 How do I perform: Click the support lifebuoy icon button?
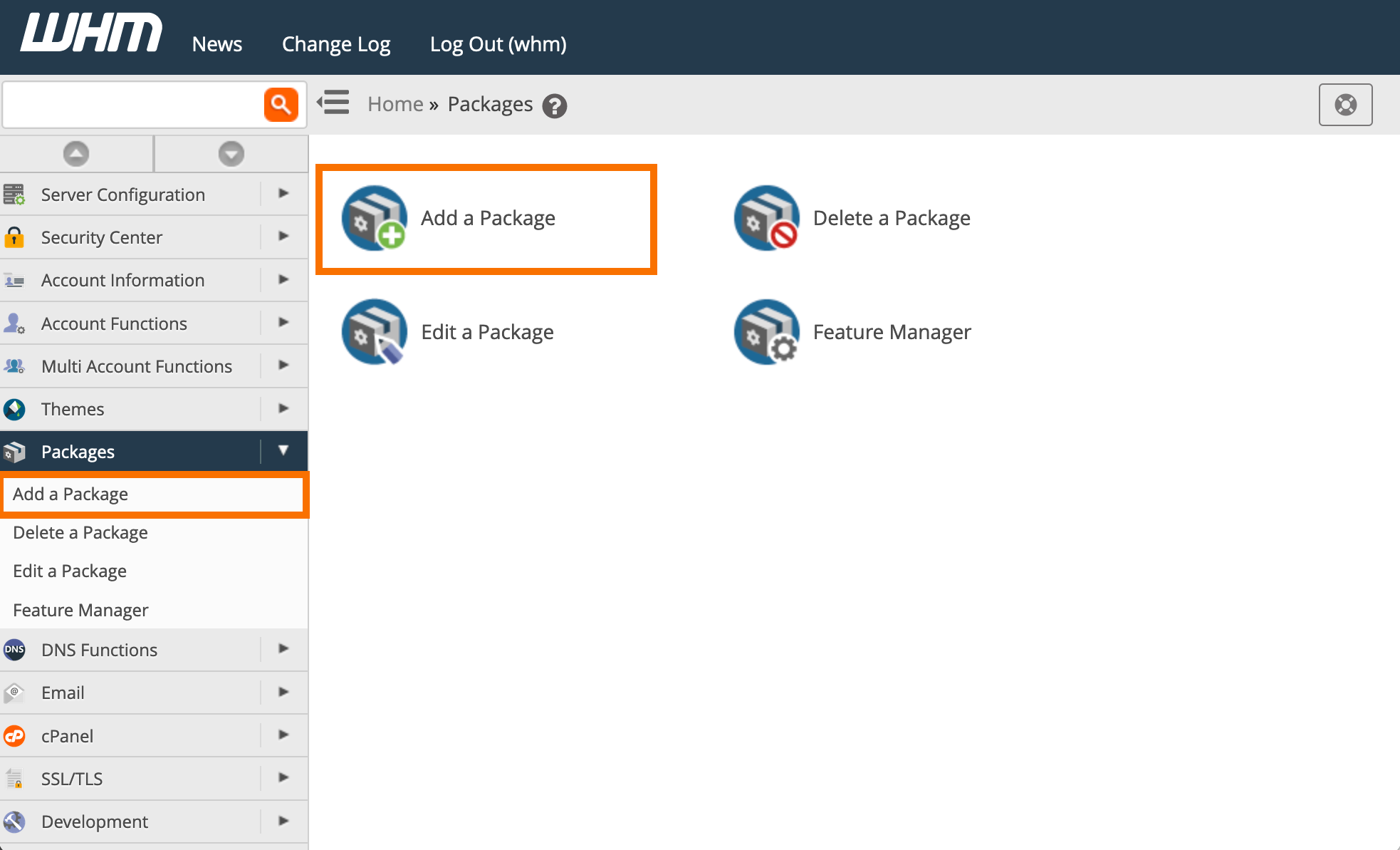tap(1345, 105)
